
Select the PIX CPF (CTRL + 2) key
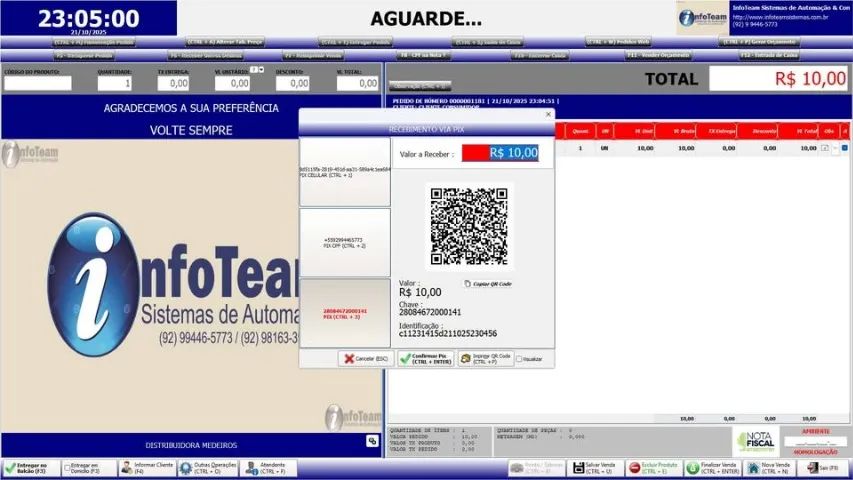345,243
